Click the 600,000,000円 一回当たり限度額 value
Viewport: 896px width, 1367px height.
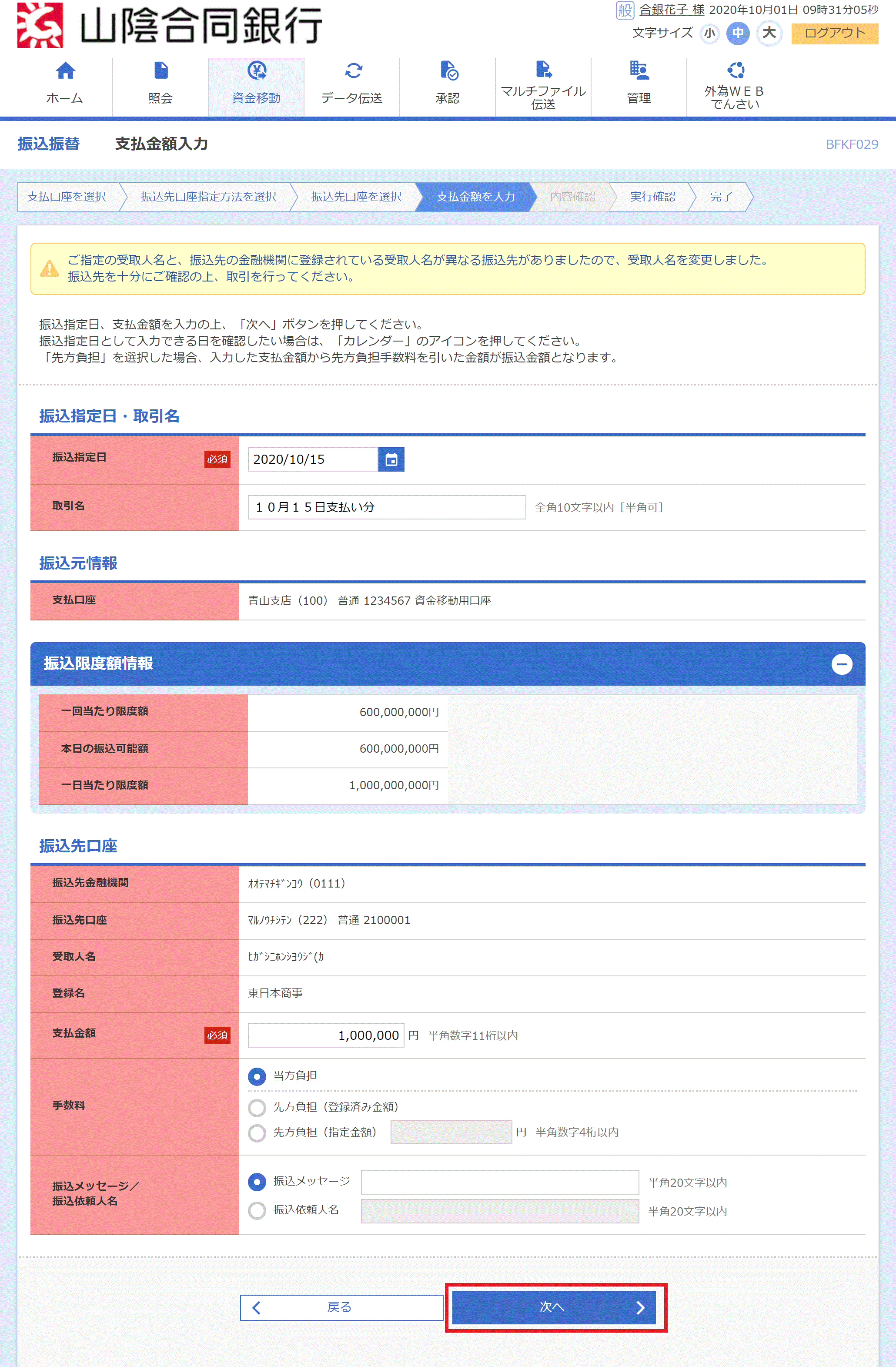[x=399, y=712]
